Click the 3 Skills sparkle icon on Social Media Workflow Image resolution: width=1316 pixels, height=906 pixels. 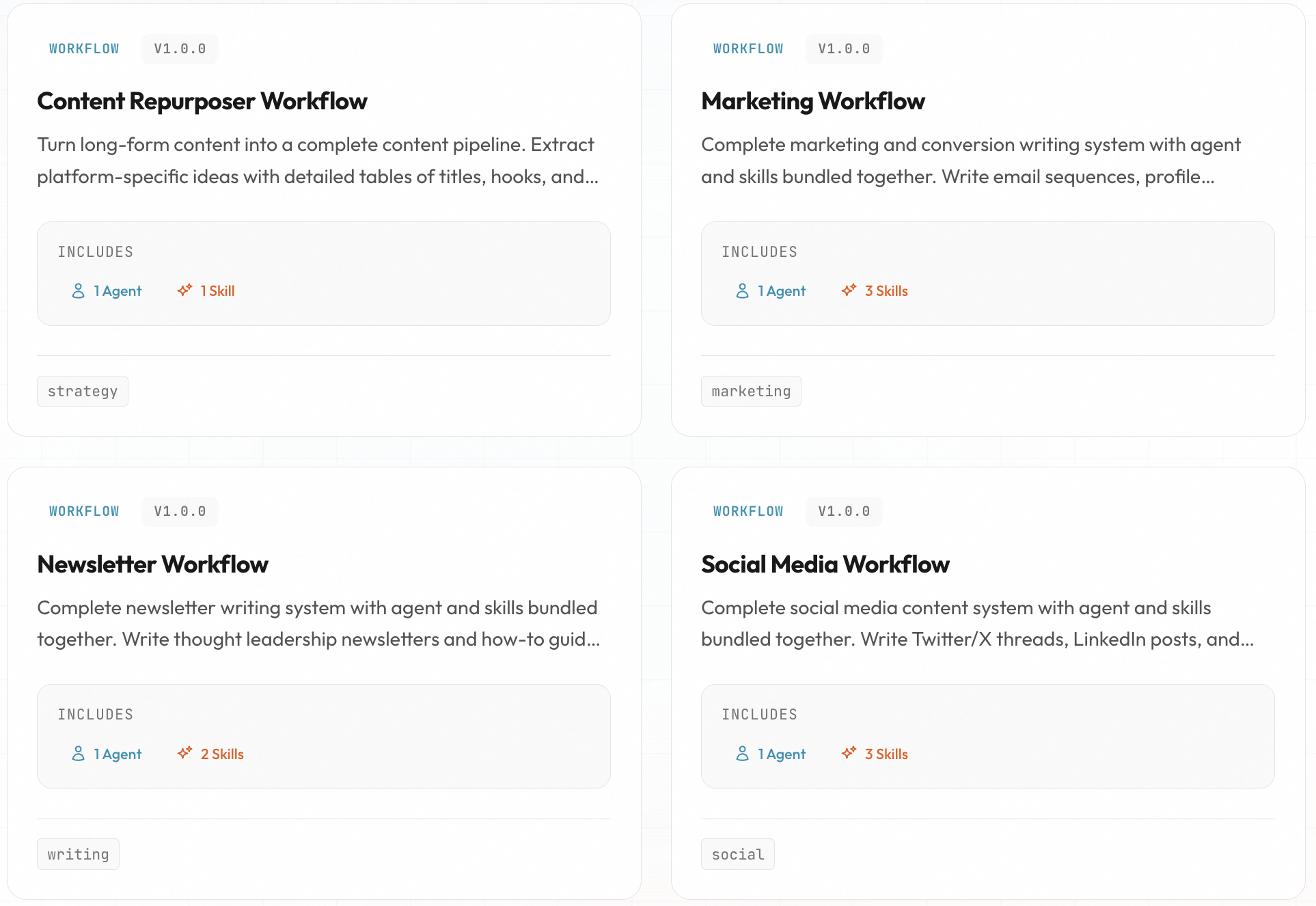849,753
